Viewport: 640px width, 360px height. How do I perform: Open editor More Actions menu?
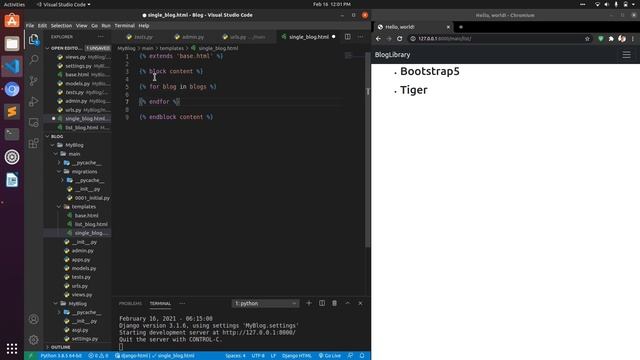click(x=360, y=37)
